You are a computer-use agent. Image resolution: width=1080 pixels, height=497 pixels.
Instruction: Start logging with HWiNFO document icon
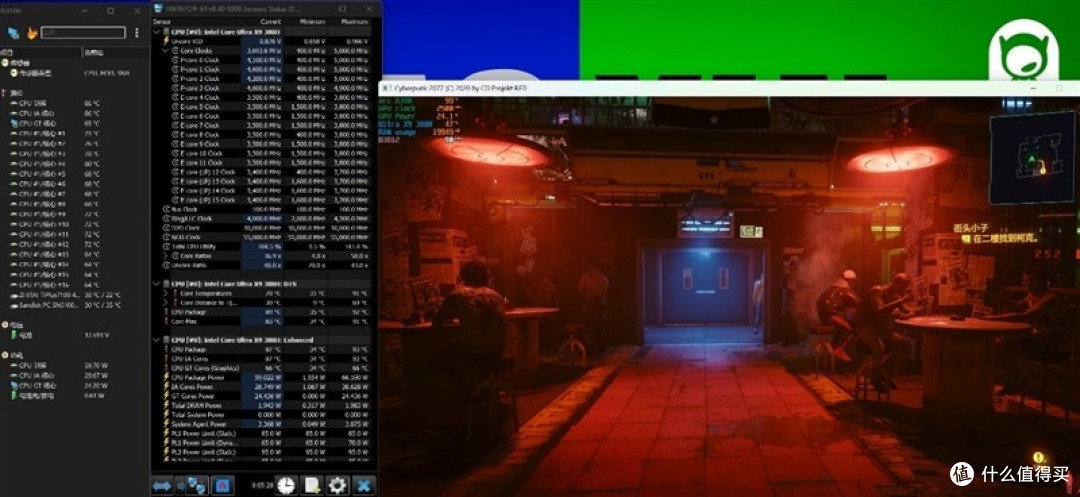click(312, 485)
